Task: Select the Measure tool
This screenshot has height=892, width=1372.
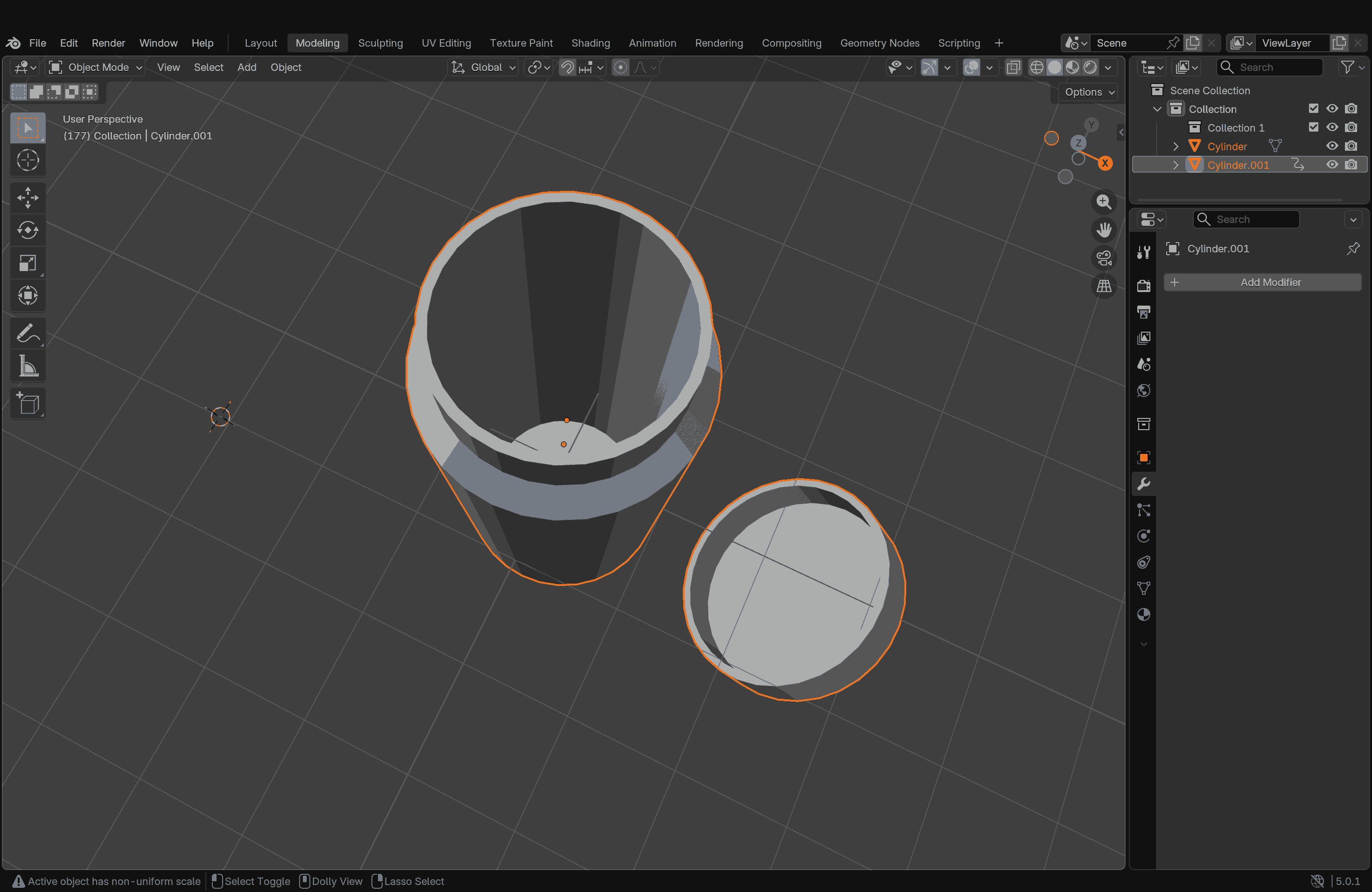Action: click(x=28, y=367)
